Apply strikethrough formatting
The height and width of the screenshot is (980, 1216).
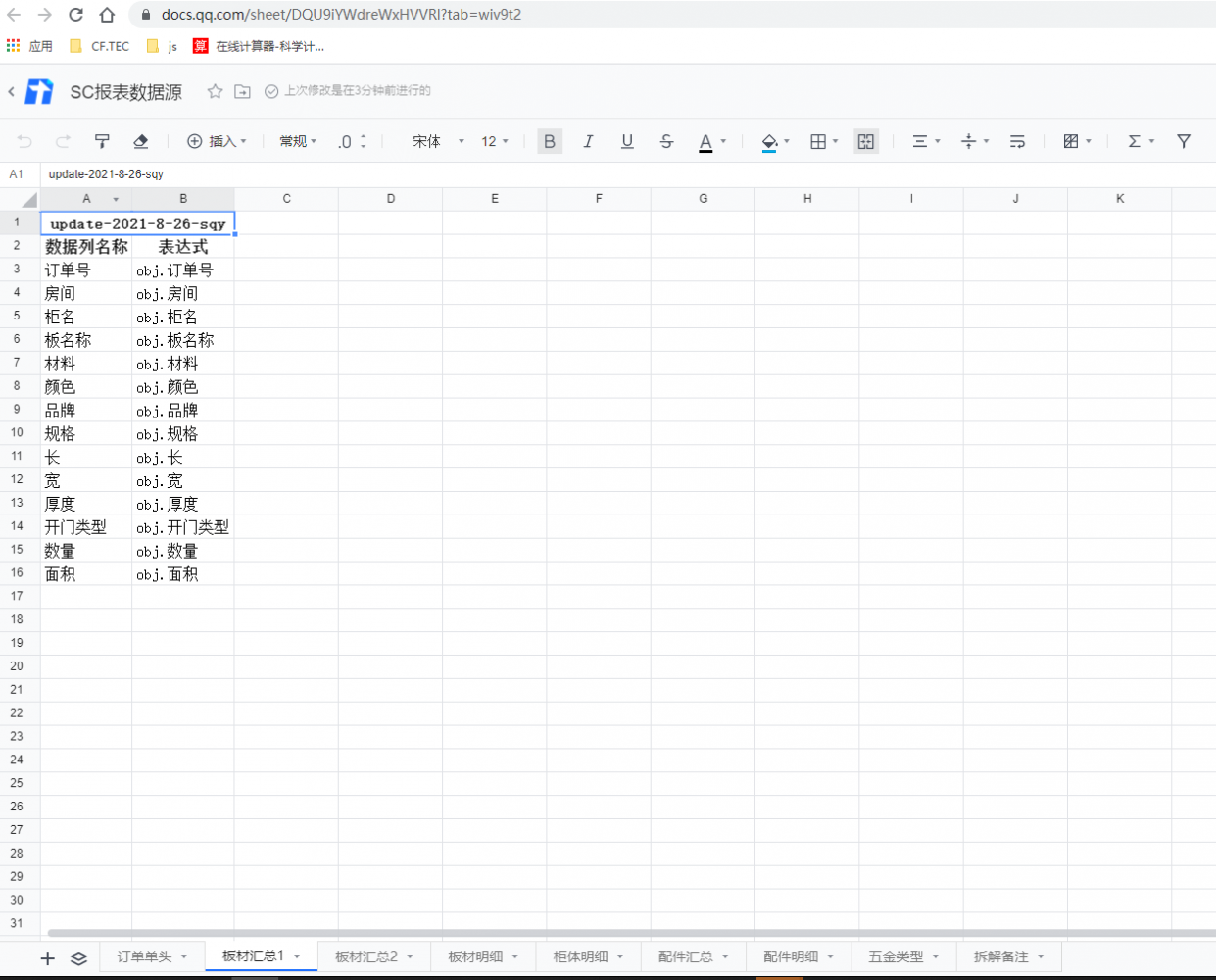pos(666,141)
